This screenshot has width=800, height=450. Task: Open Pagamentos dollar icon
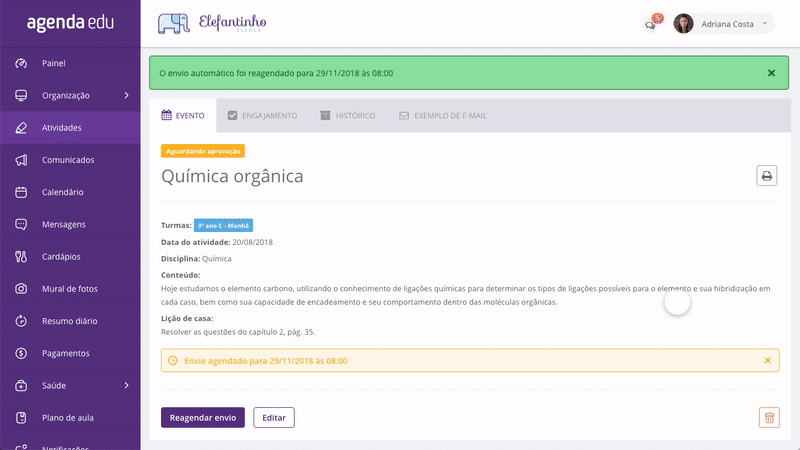coord(21,353)
